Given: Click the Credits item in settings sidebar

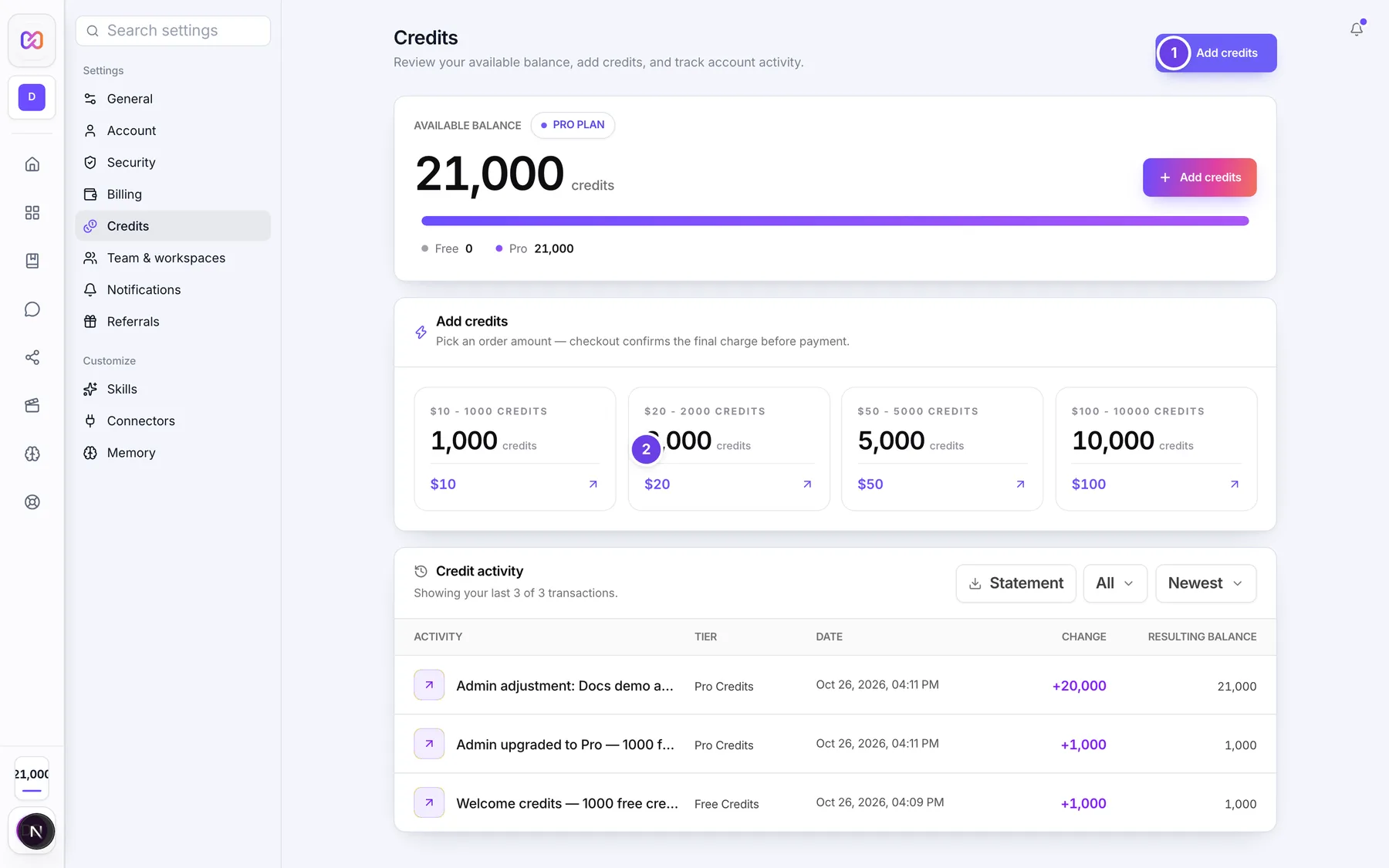Looking at the screenshot, I should pyautogui.click(x=173, y=226).
